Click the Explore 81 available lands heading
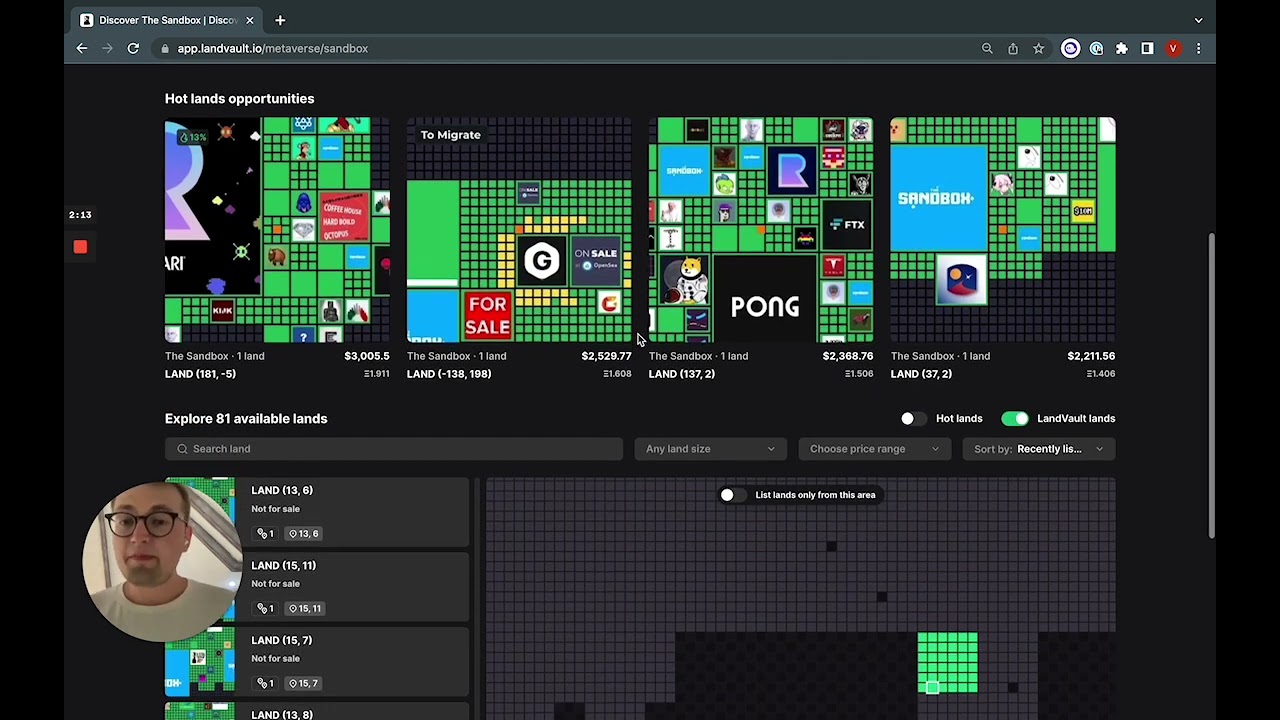 (246, 419)
